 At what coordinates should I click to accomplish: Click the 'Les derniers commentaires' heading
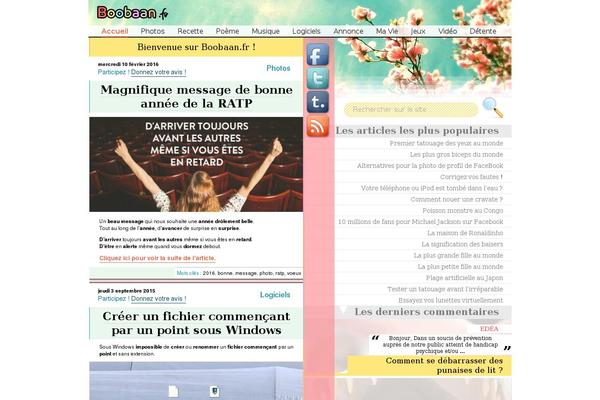426,312
